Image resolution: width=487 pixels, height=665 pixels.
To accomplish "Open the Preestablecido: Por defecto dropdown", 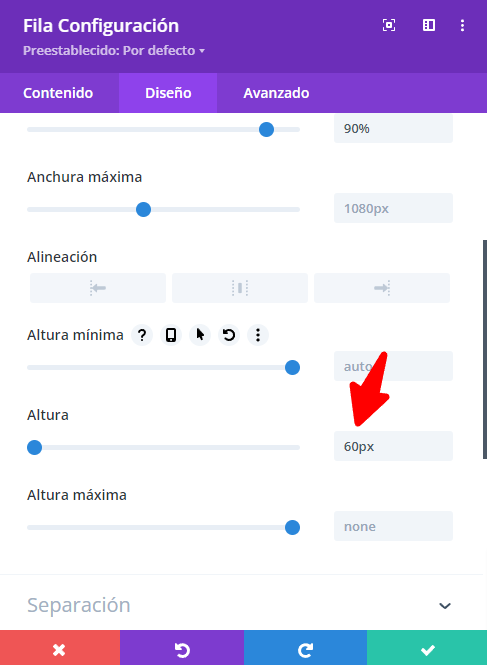I will tap(114, 50).
